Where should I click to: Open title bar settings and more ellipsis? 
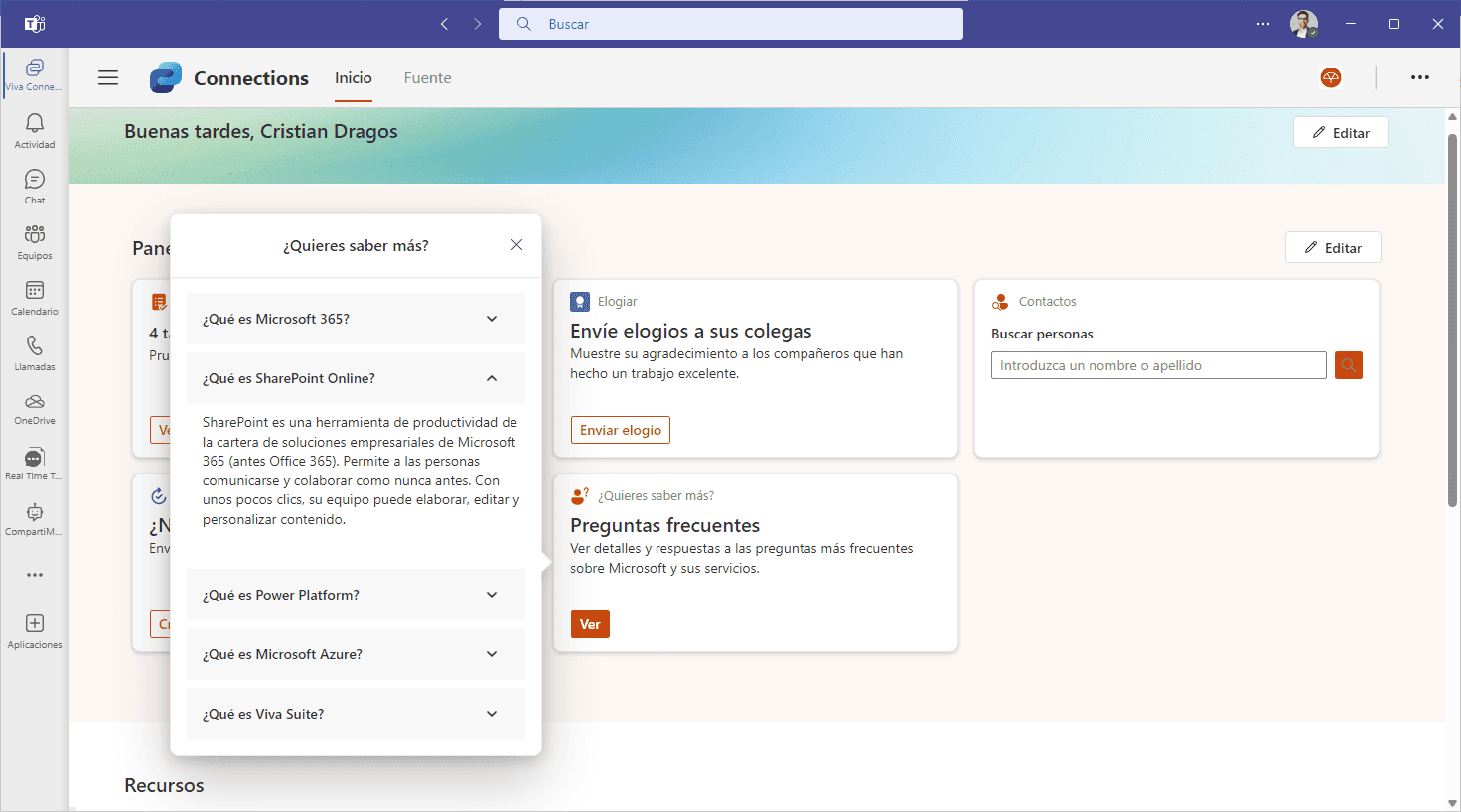(1263, 24)
